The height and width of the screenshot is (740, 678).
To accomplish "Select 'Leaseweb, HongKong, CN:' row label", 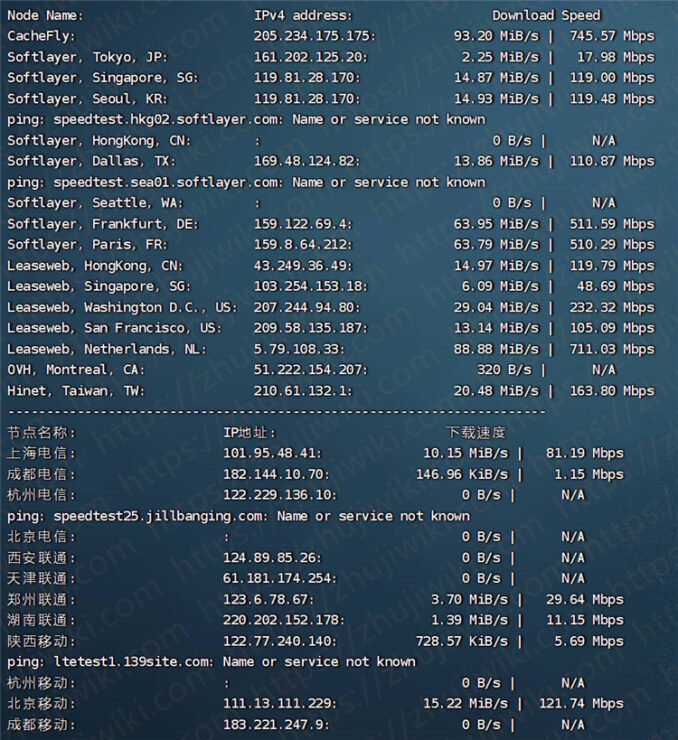I will (x=95, y=266).
